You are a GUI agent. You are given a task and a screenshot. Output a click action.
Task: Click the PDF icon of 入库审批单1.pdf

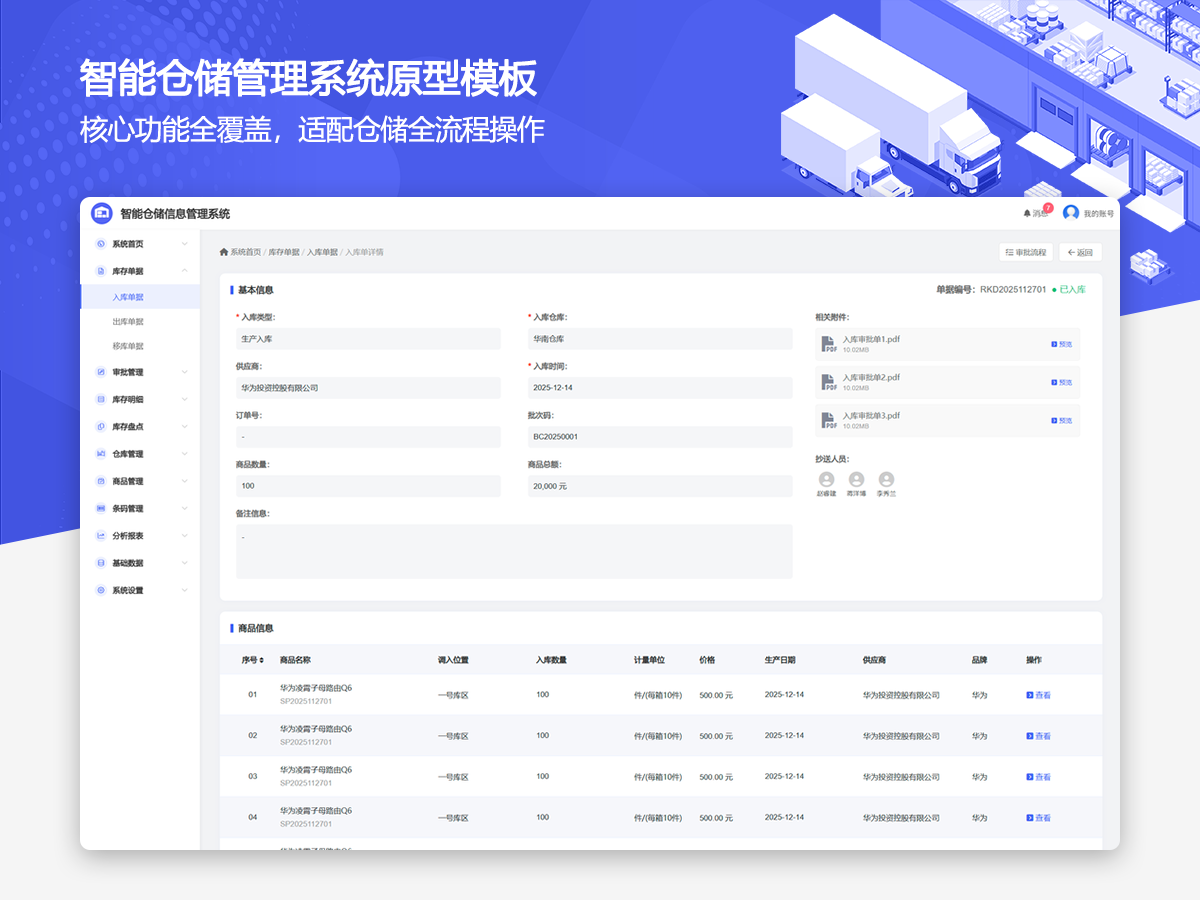point(828,344)
